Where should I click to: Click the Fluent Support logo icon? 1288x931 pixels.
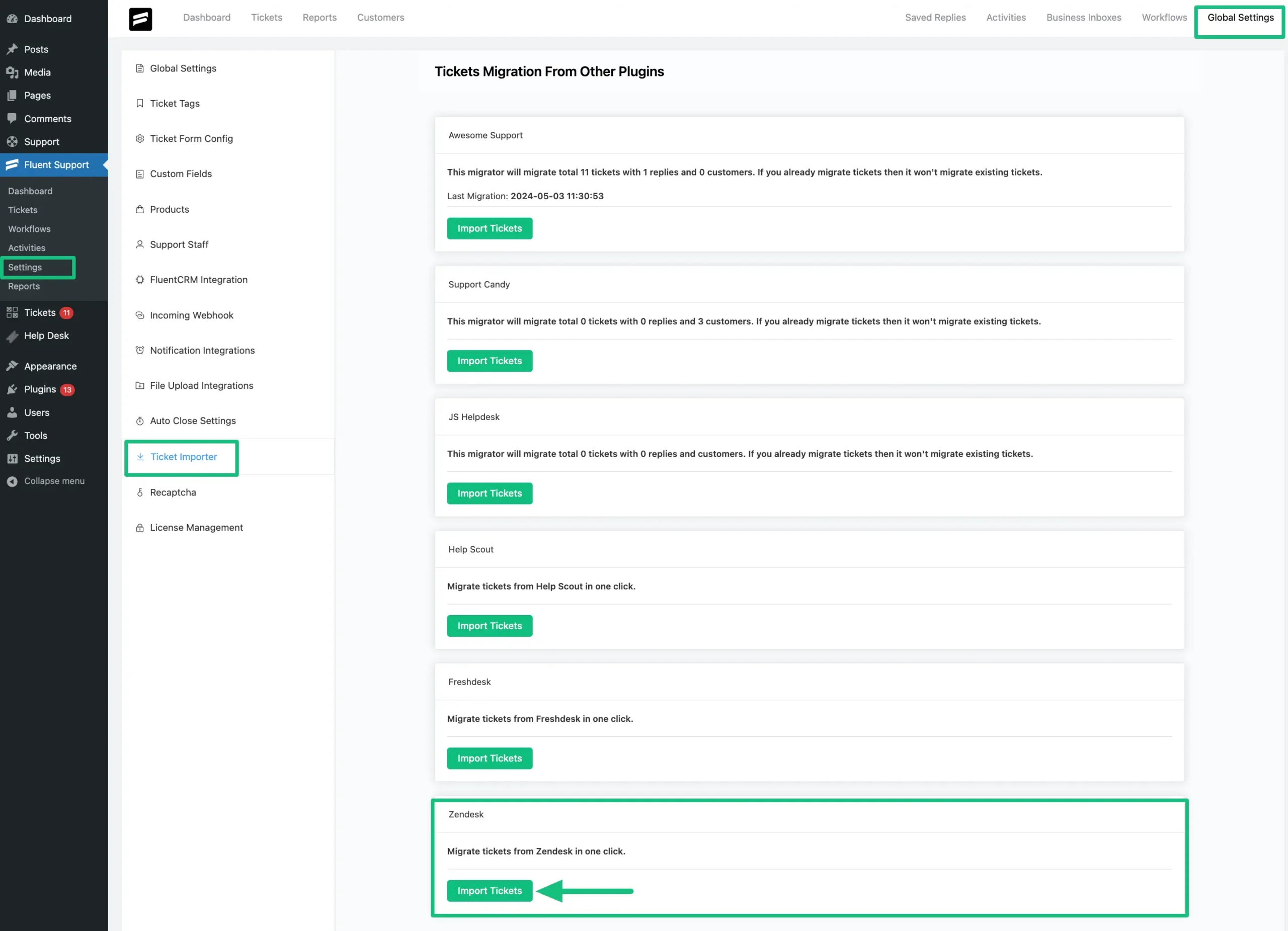(x=140, y=19)
